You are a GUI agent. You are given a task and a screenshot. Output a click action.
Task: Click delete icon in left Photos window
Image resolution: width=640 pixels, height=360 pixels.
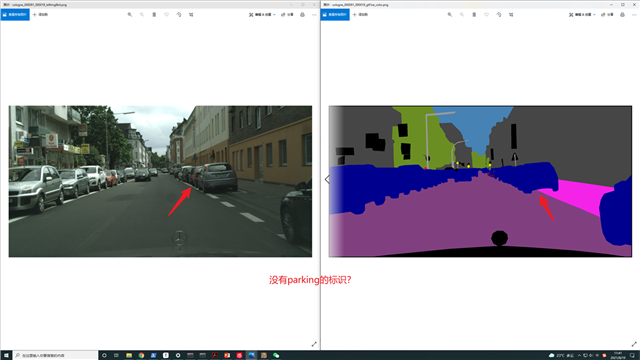tap(154, 15)
